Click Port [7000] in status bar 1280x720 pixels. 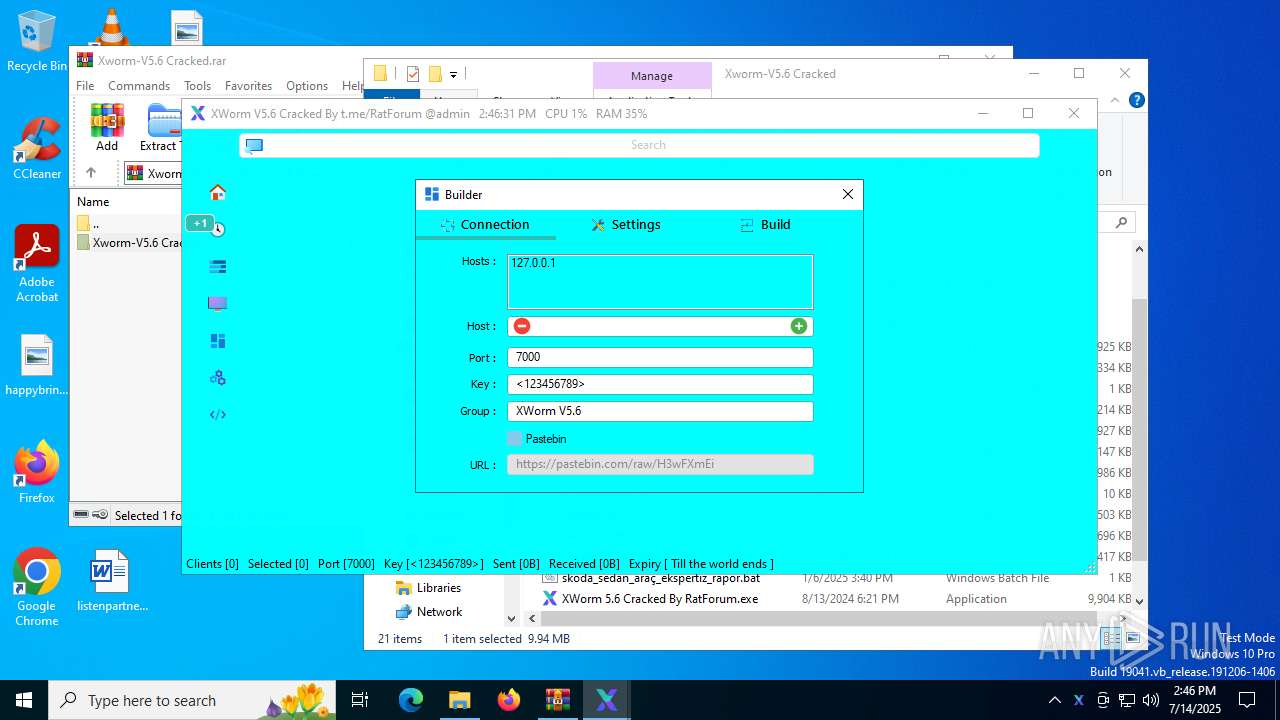[346, 564]
